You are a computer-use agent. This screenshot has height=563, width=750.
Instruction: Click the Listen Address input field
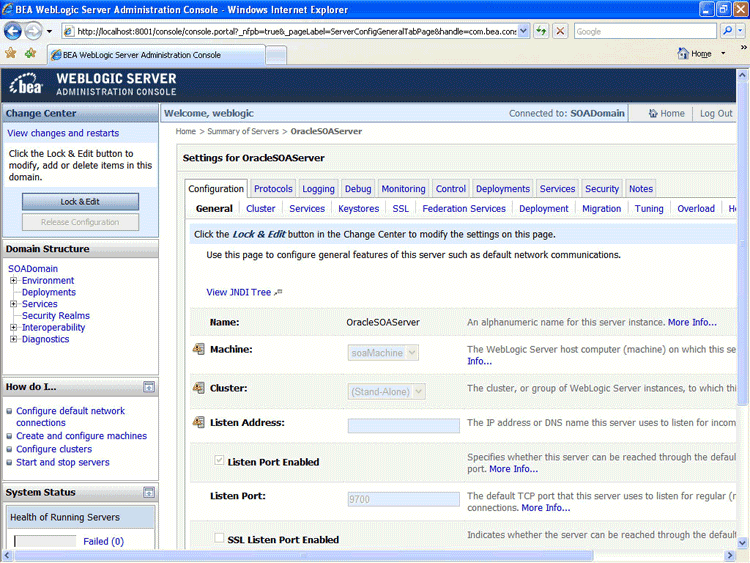click(x=404, y=425)
